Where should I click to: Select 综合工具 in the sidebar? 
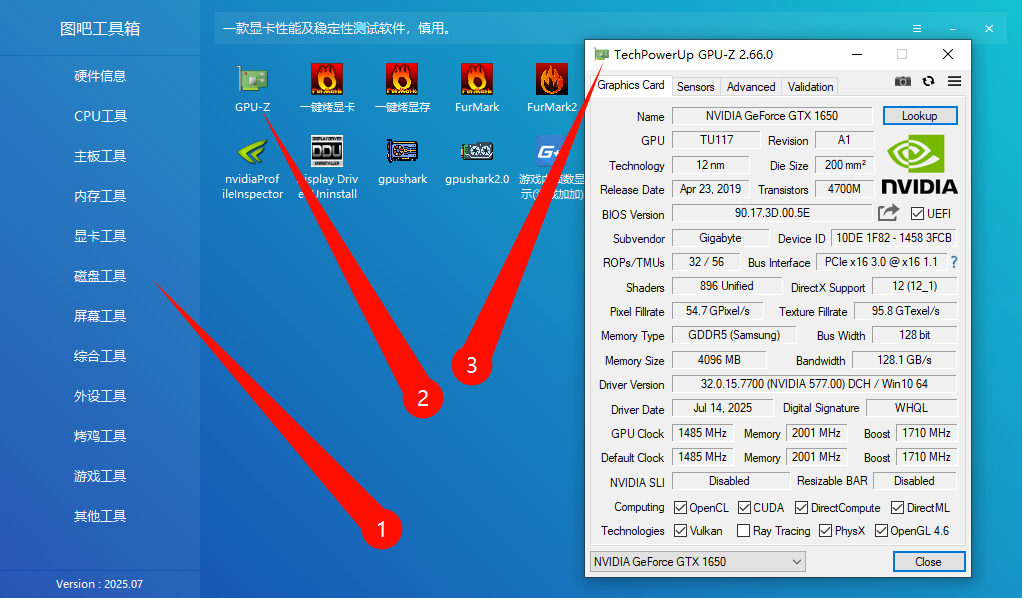(x=100, y=356)
